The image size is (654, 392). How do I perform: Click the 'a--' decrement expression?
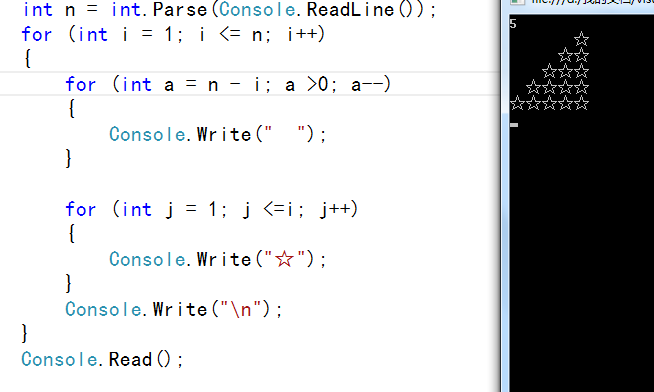pos(367,85)
